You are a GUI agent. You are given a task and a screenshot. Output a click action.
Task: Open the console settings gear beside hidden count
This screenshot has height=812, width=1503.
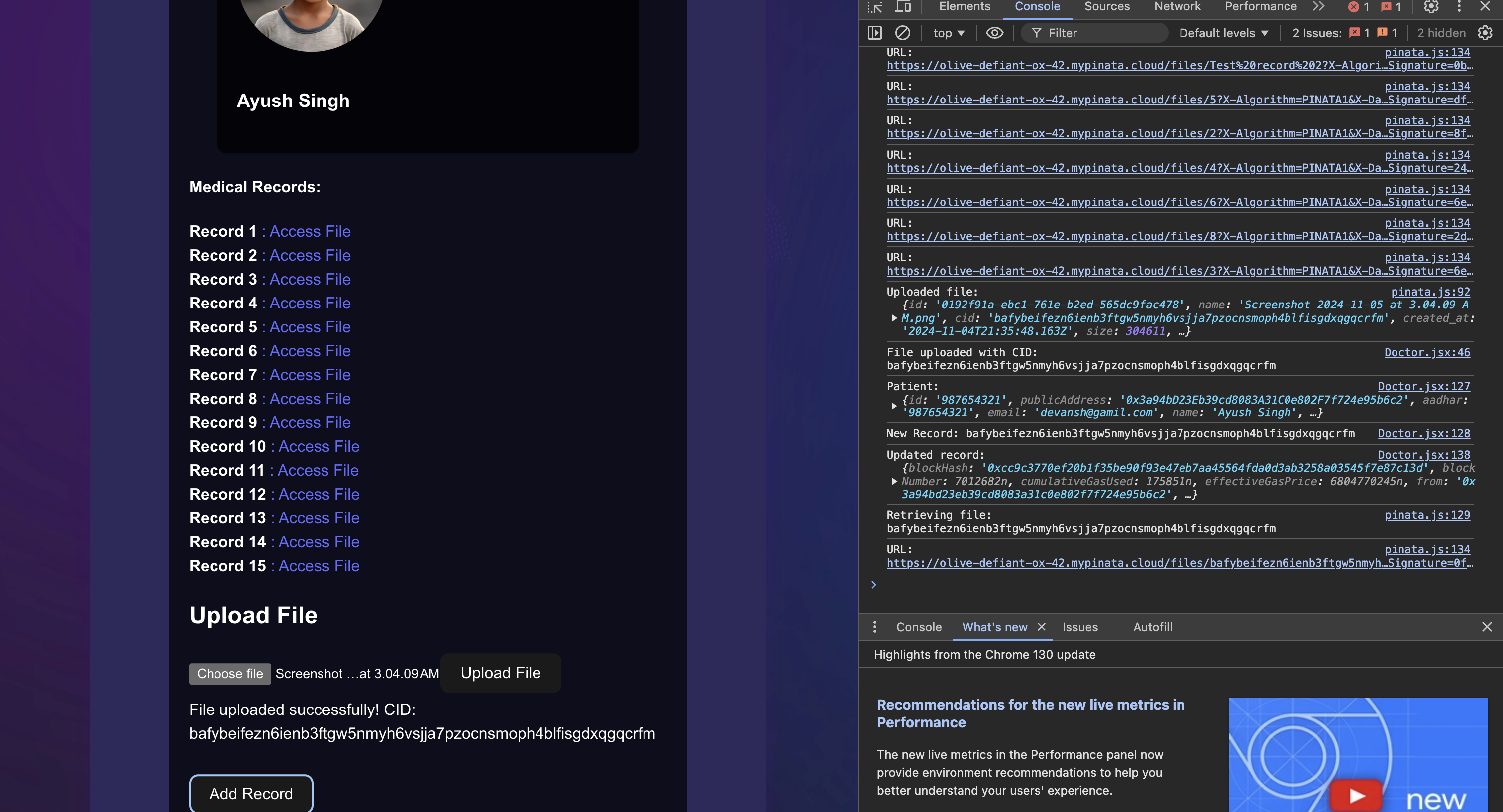pyautogui.click(x=1485, y=33)
